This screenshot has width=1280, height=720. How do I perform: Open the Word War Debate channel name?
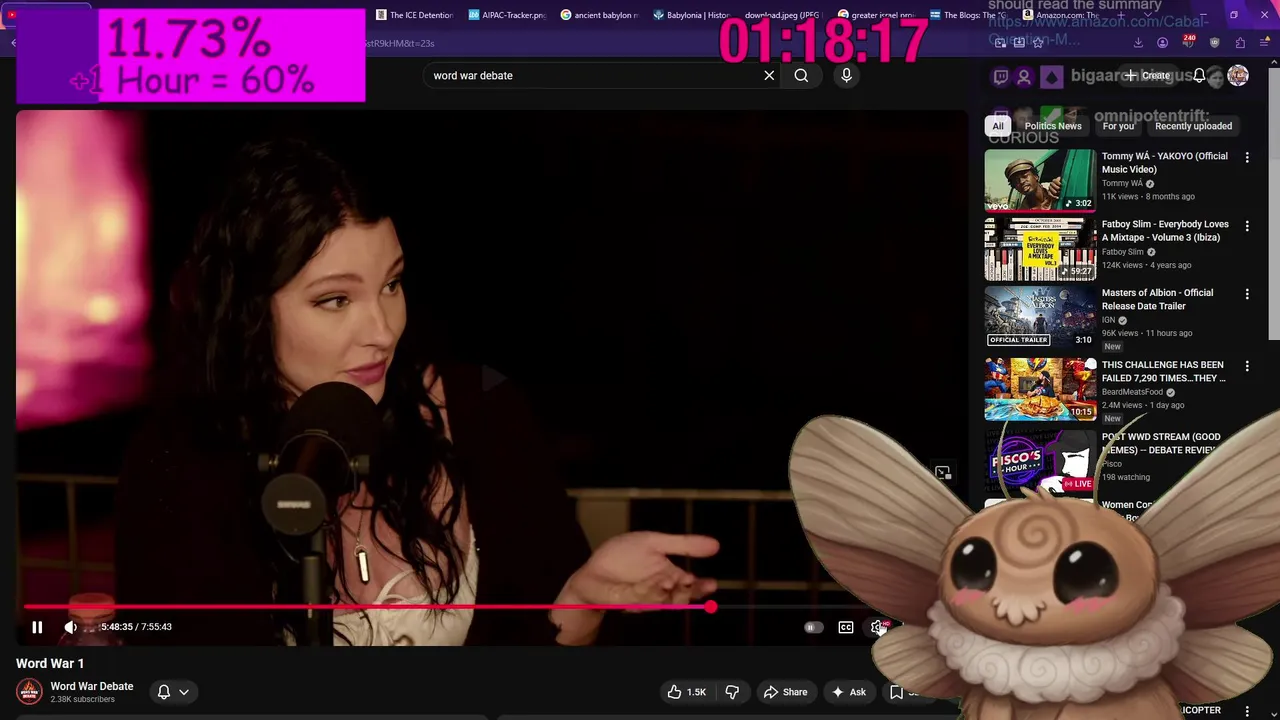pos(92,686)
